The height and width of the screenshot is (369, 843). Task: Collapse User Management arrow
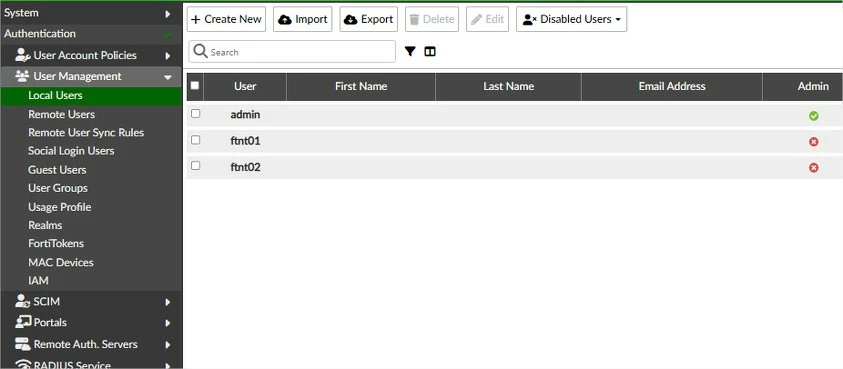pos(168,77)
